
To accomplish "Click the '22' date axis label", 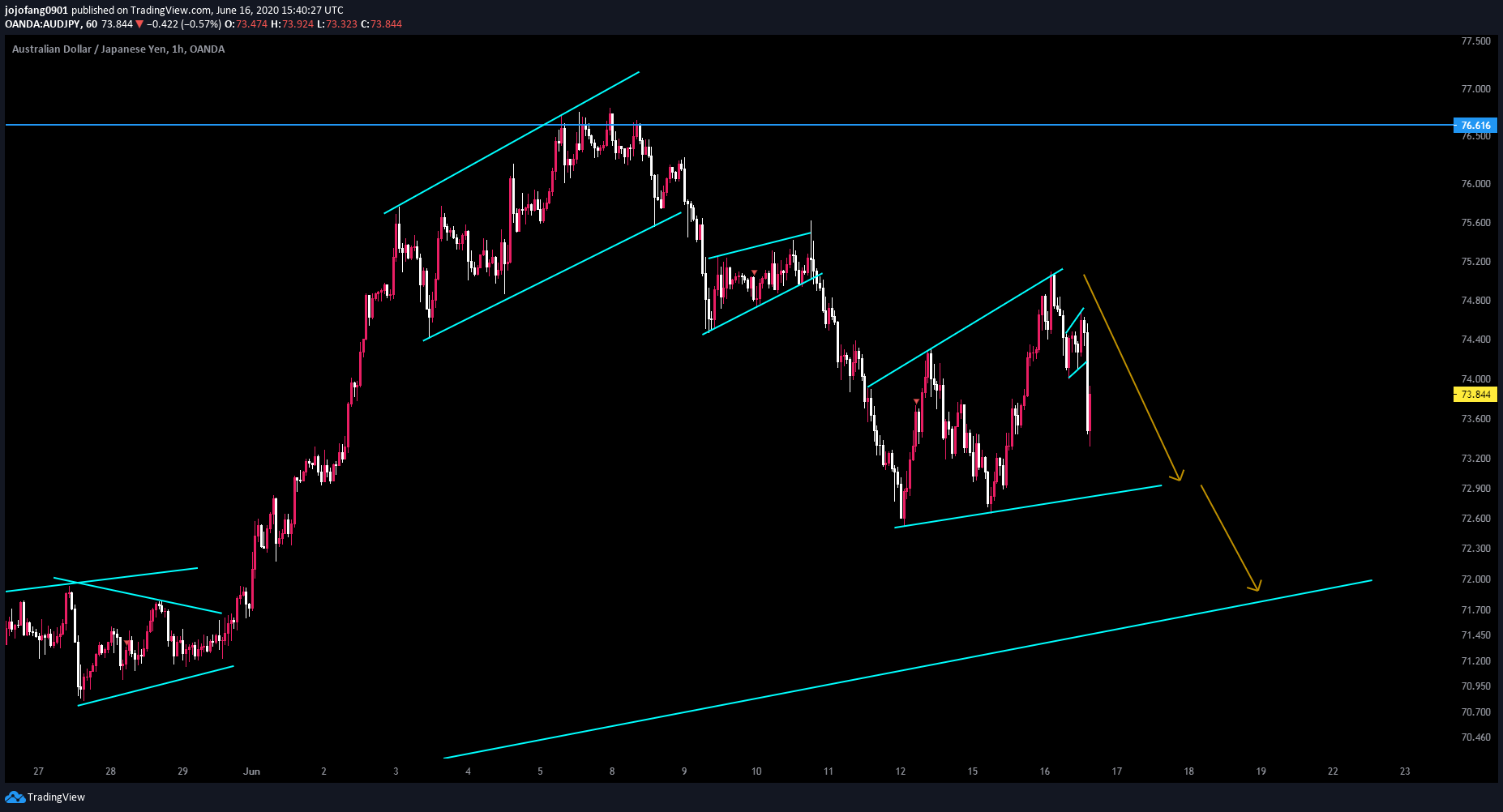I will pyautogui.click(x=1334, y=771).
